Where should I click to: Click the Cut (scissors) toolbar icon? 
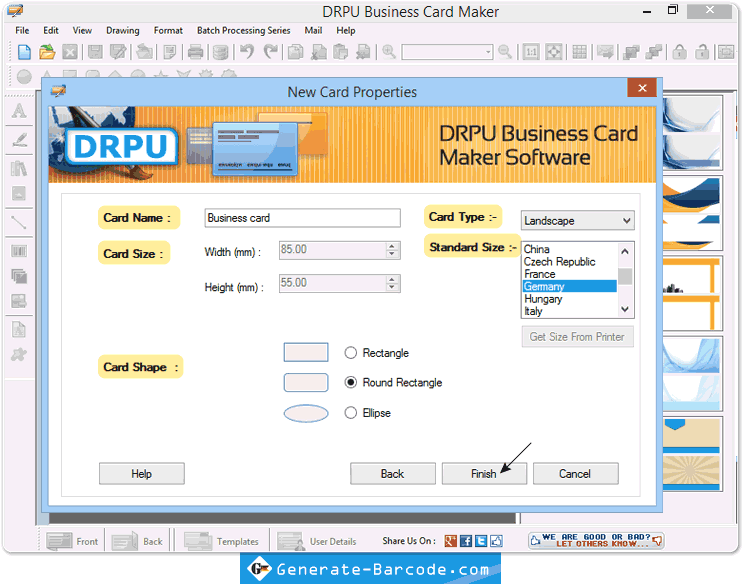(318, 52)
